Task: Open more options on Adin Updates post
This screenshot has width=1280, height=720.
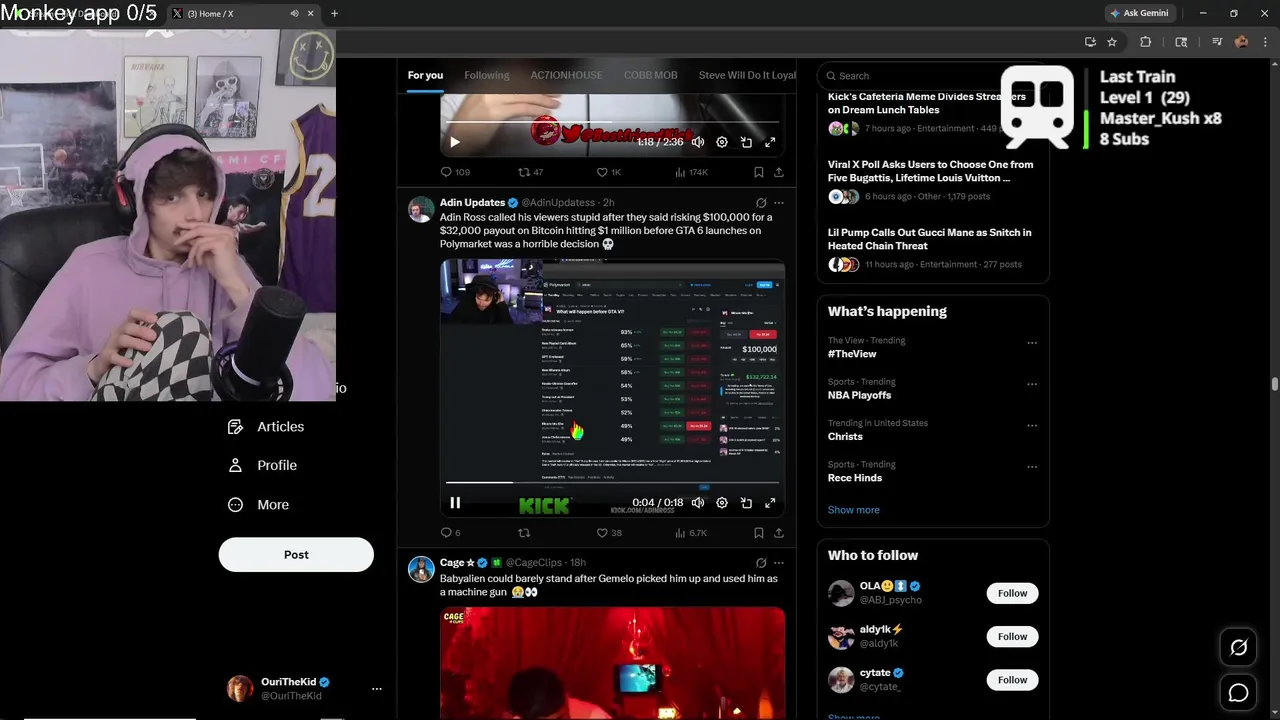Action: coord(779,203)
